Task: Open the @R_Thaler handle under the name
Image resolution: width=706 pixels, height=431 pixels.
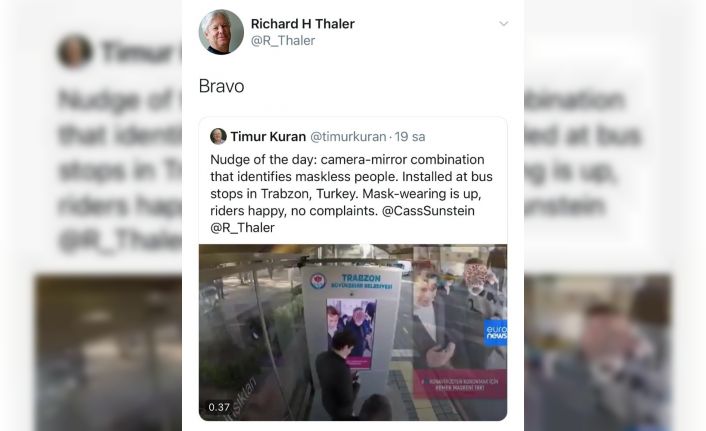Action: pos(283,41)
